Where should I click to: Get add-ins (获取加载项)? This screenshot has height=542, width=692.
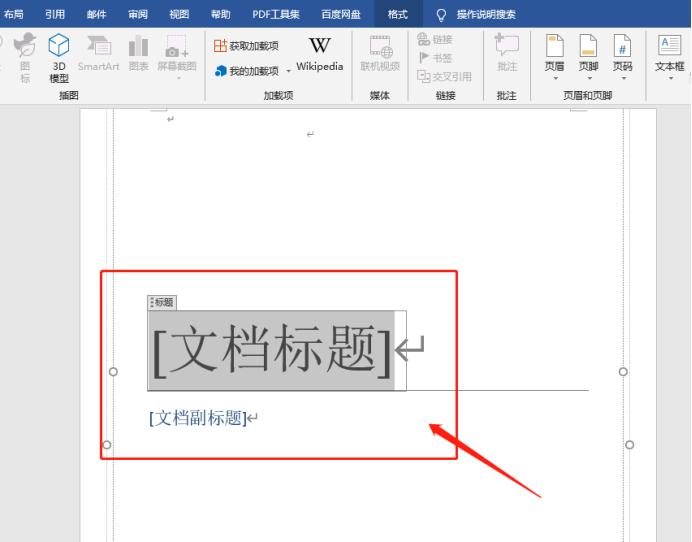click(246, 45)
